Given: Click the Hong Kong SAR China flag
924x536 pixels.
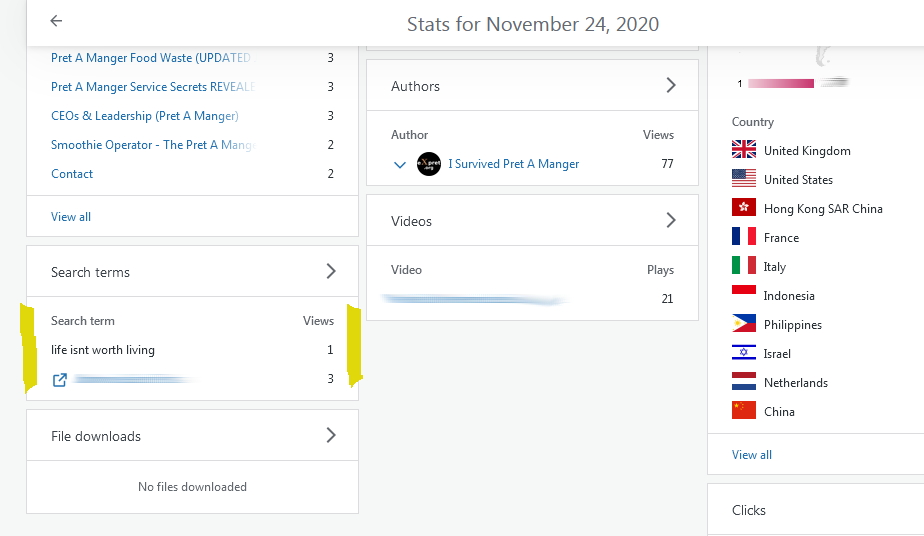Looking at the screenshot, I should [x=744, y=208].
